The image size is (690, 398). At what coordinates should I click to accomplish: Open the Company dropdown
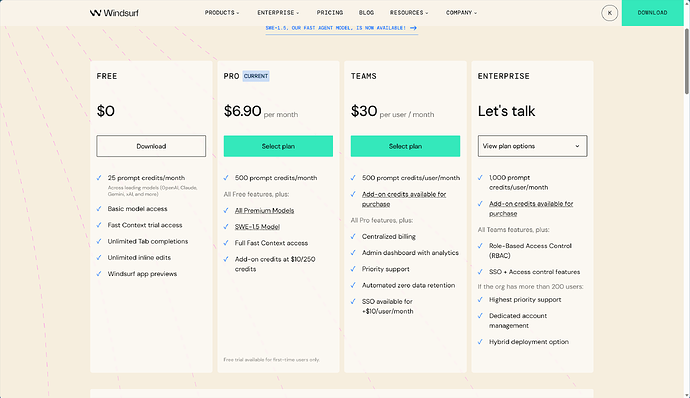click(x=461, y=13)
